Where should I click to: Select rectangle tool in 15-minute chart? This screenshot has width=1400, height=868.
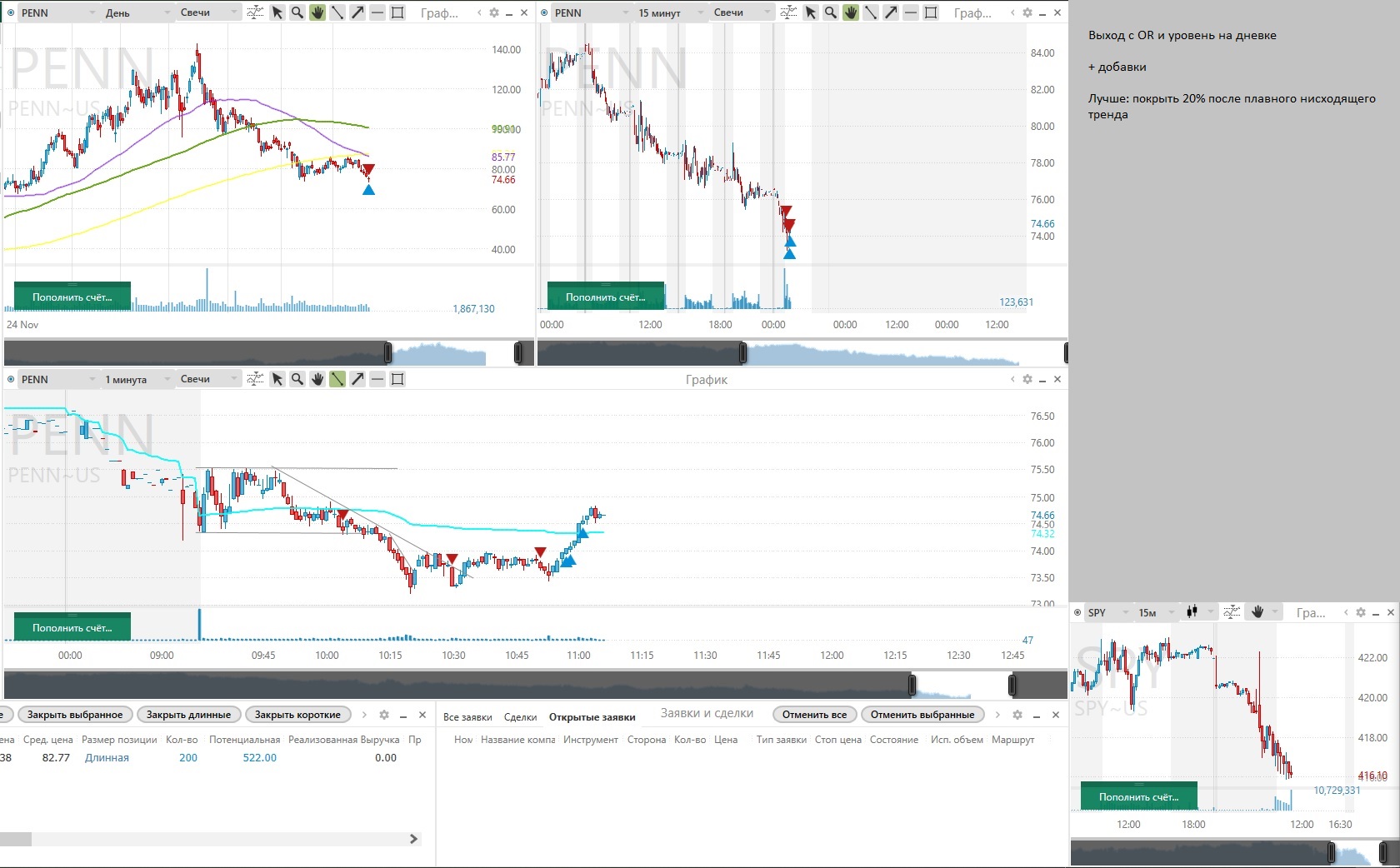[x=932, y=12]
